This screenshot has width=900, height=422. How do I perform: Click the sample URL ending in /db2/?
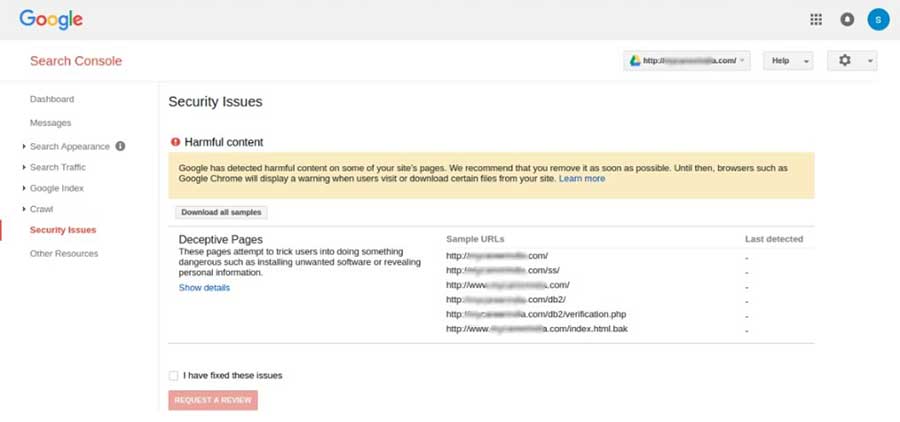pos(506,300)
